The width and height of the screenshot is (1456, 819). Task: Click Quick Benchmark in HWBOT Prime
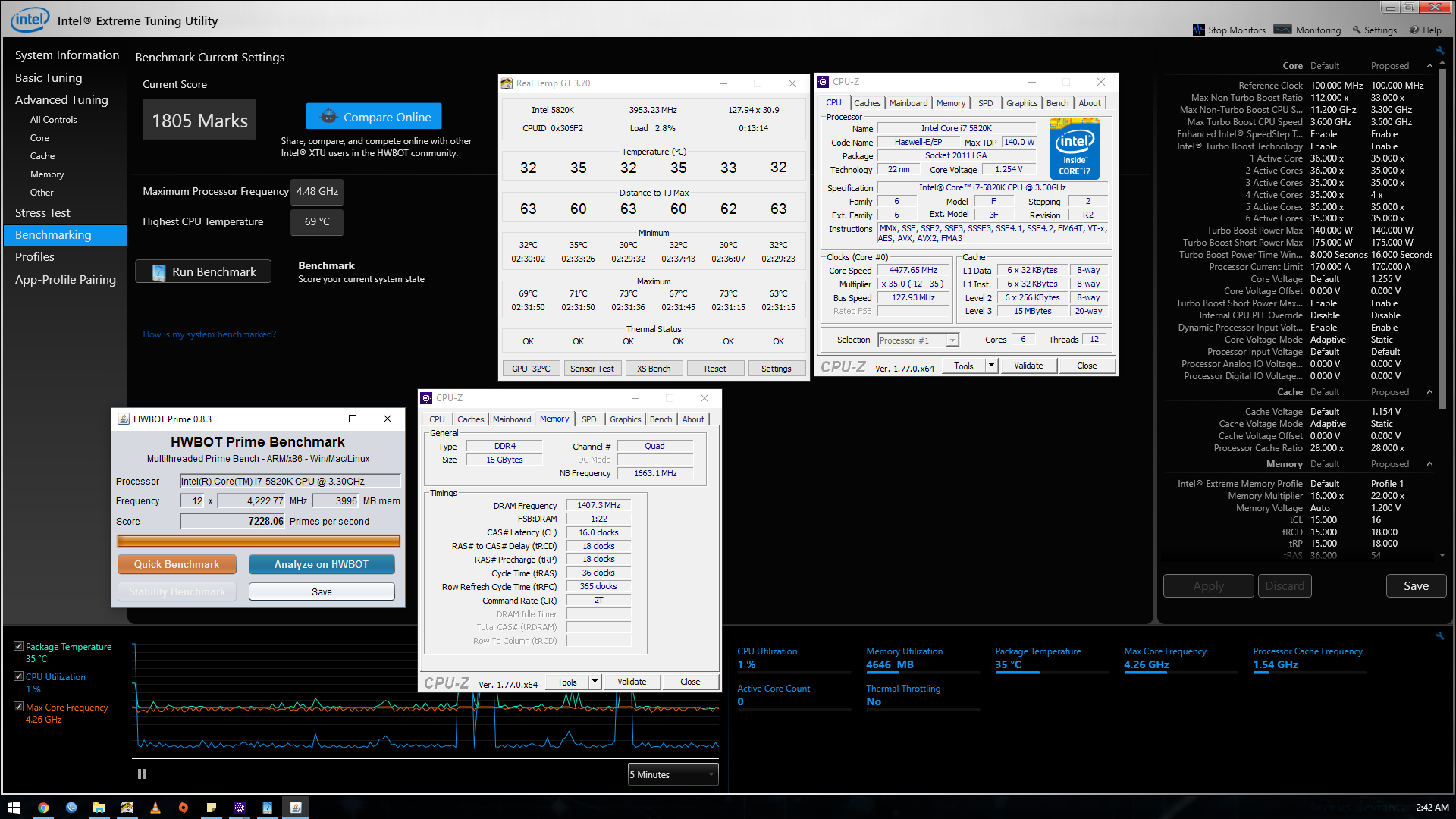177,564
